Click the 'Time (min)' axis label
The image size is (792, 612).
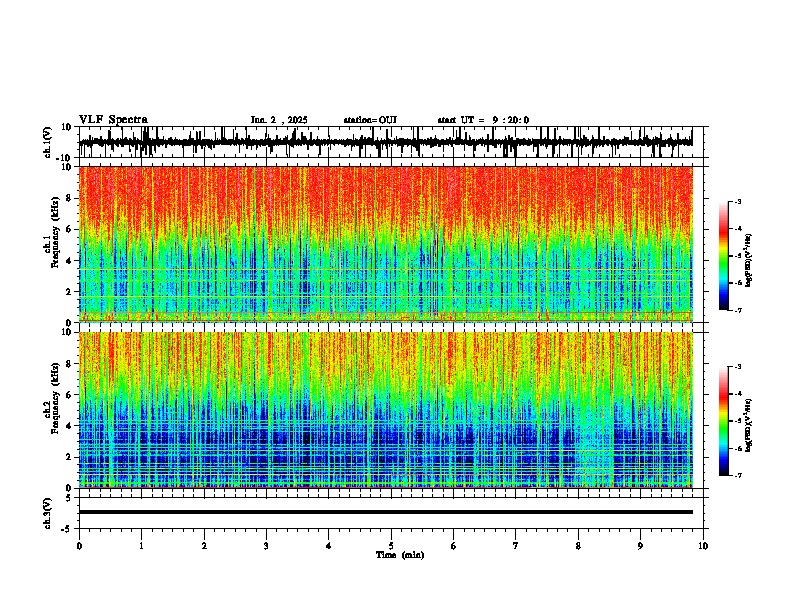[x=400, y=555]
